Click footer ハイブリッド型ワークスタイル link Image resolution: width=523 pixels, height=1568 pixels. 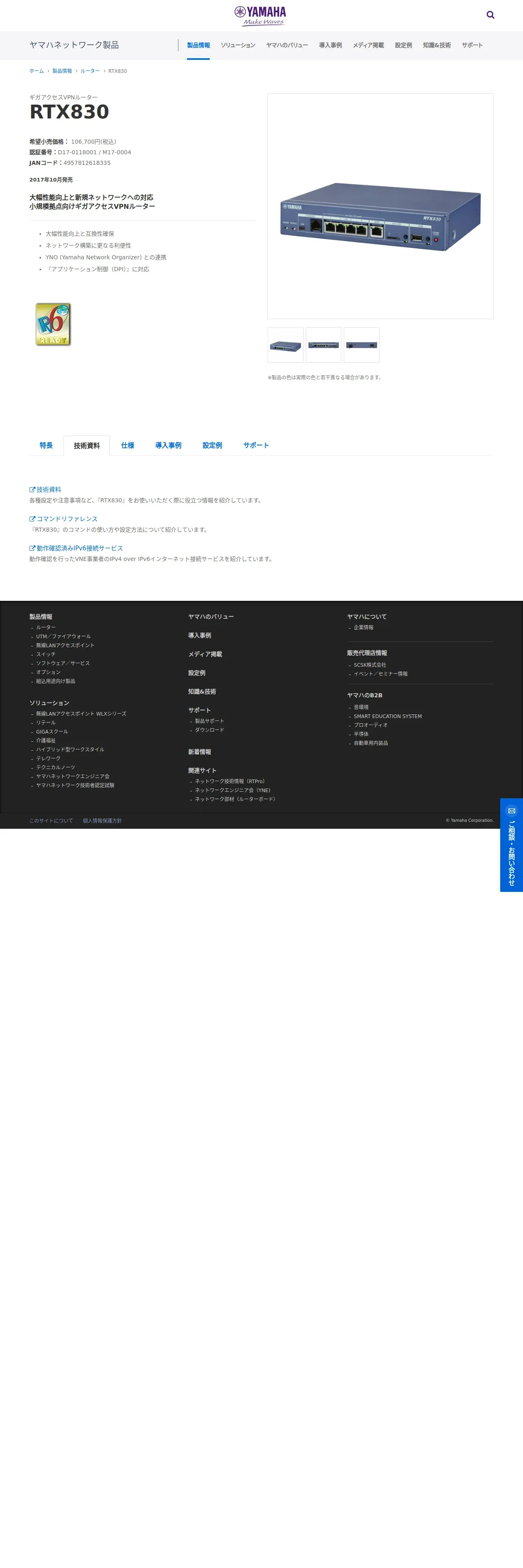(x=70, y=749)
